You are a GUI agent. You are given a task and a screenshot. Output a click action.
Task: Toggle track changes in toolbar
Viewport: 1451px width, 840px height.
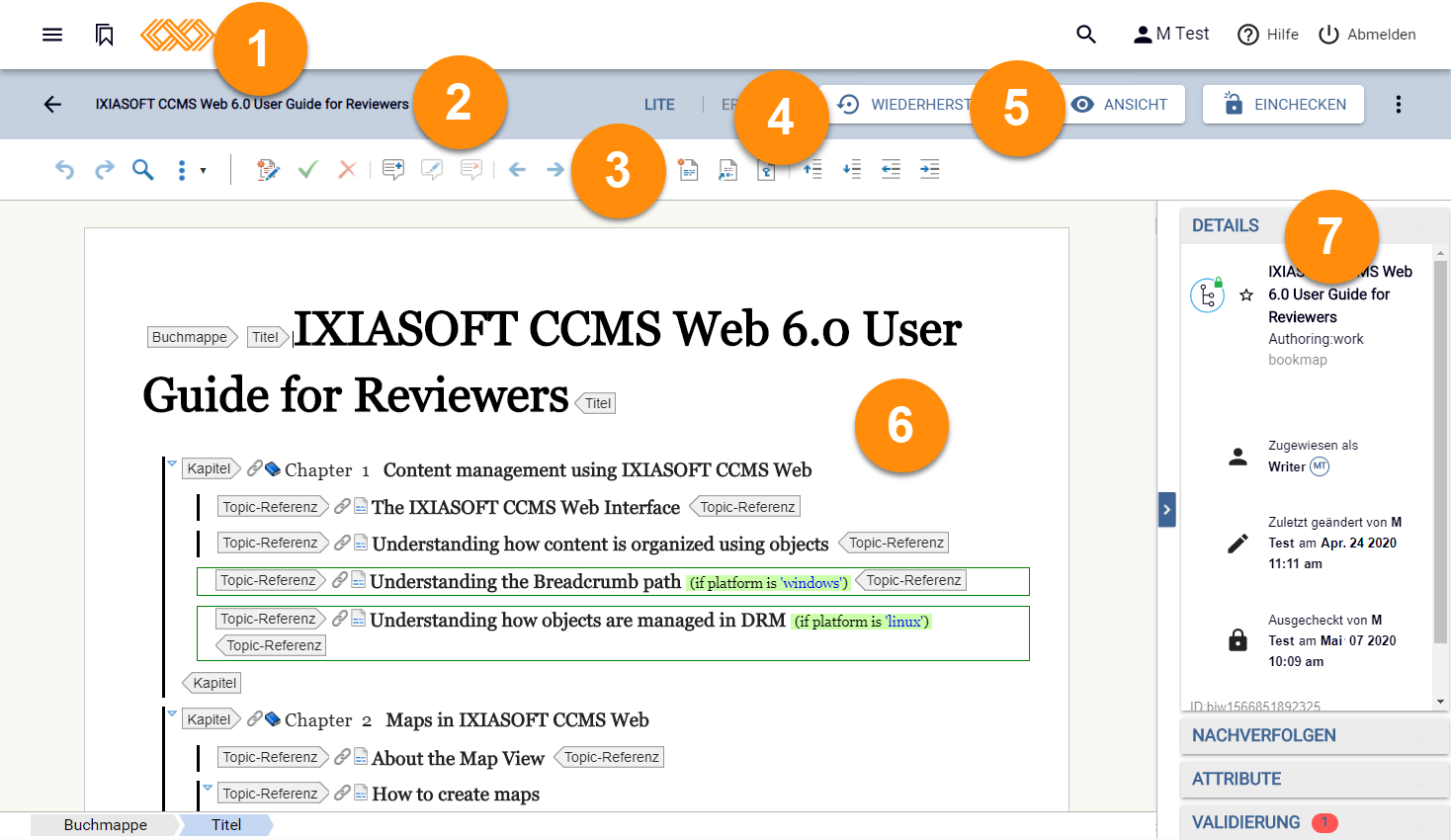268,170
